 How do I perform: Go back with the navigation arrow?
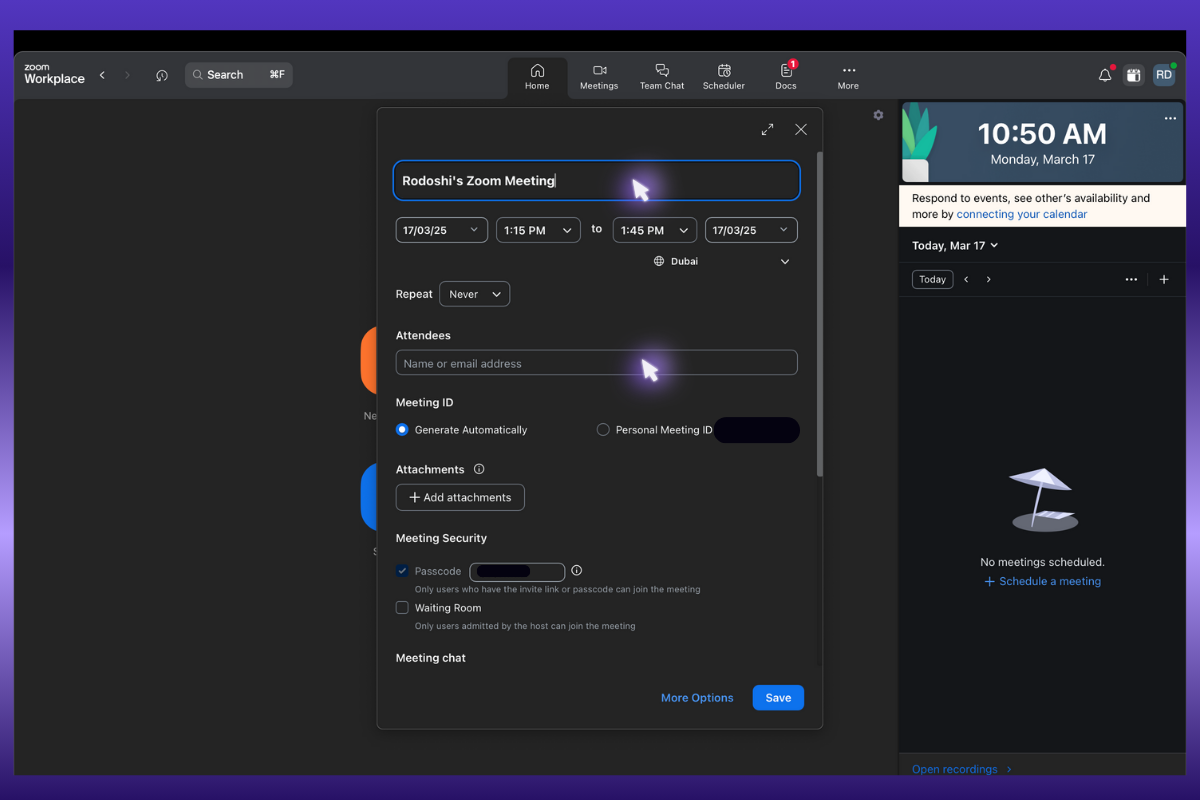click(x=102, y=75)
